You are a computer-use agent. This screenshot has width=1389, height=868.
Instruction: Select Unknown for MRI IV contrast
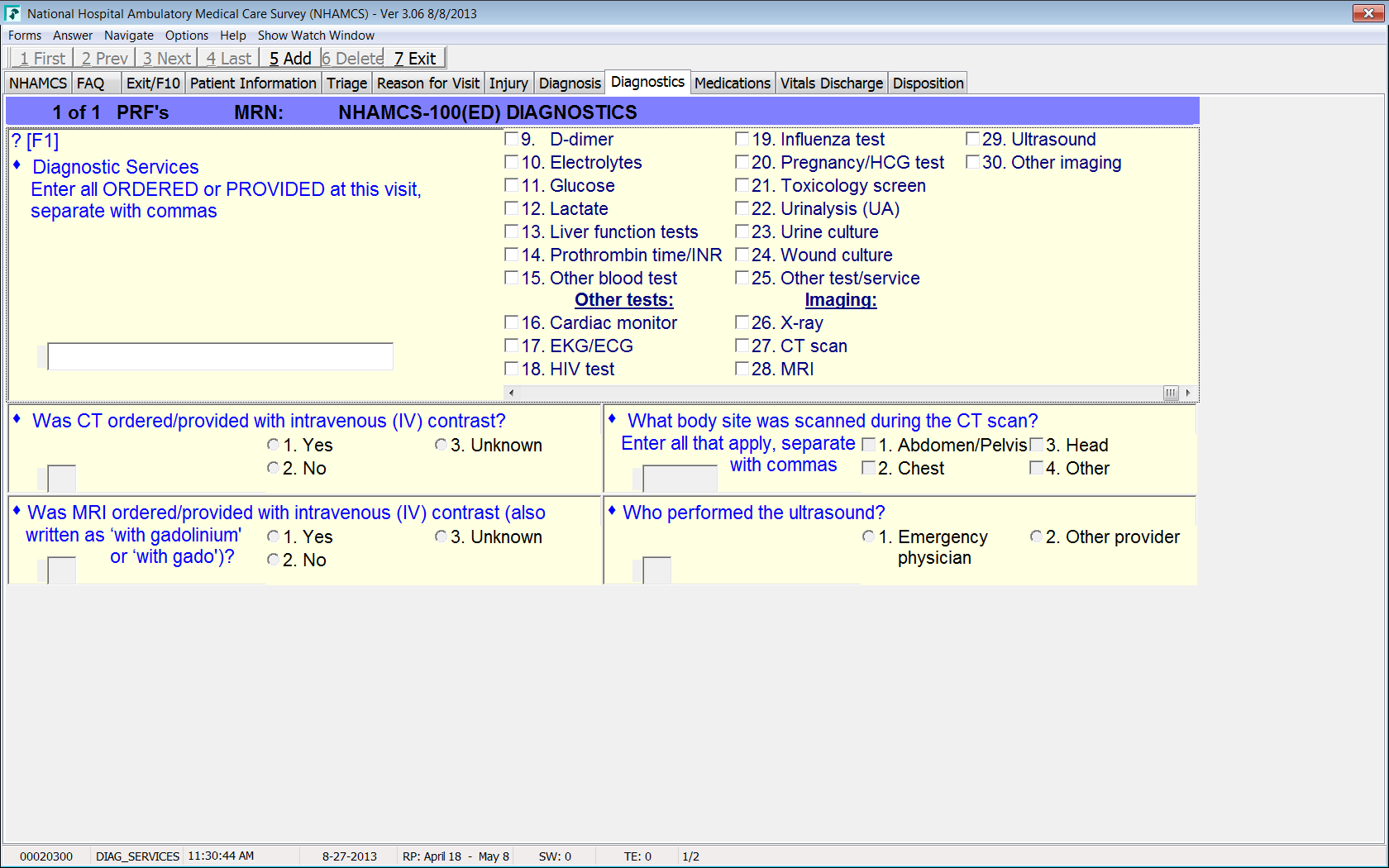click(441, 537)
